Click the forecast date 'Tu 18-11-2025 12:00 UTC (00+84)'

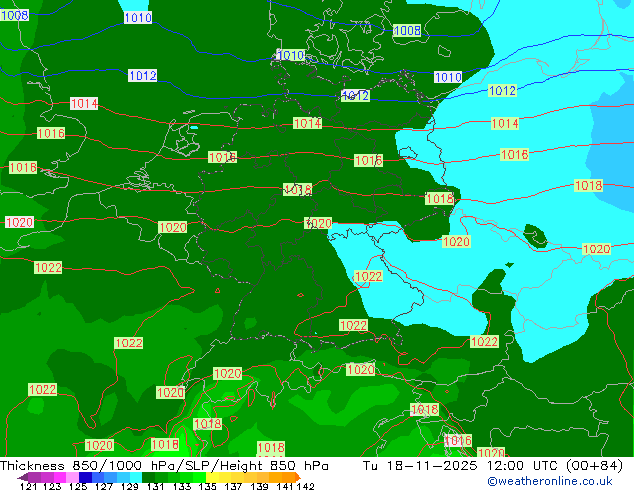492,466
